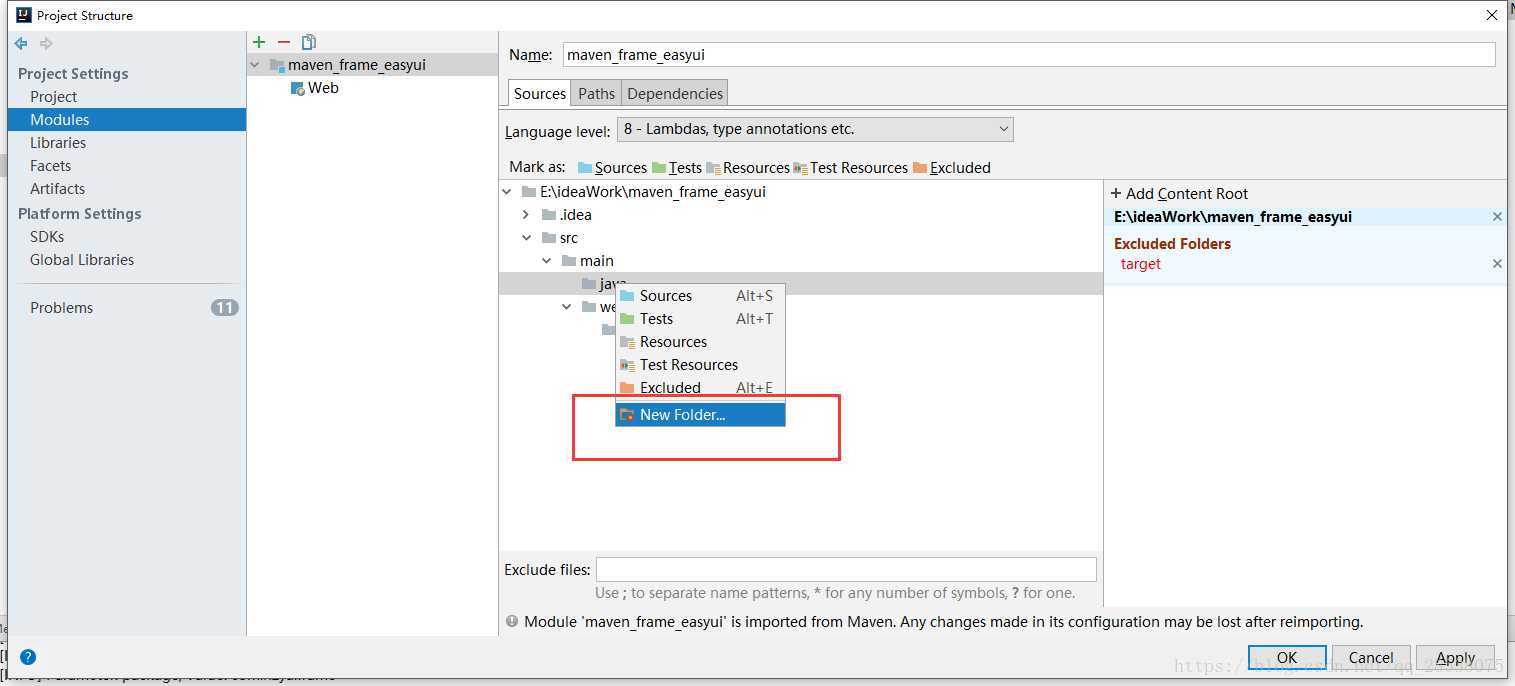Click the Excluded icon in the context menu
This screenshot has width=1515, height=686.
627,388
